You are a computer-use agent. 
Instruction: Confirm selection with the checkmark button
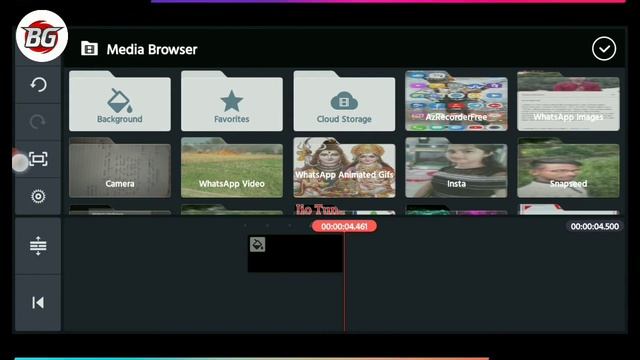pos(604,49)
